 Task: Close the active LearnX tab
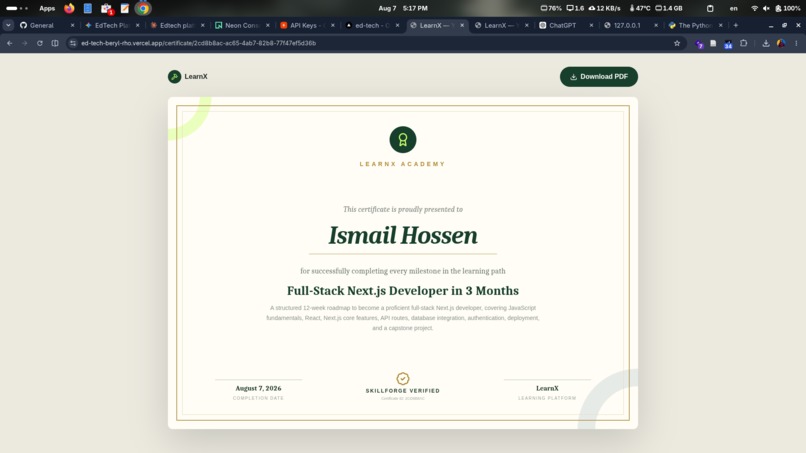pos(462,25)
